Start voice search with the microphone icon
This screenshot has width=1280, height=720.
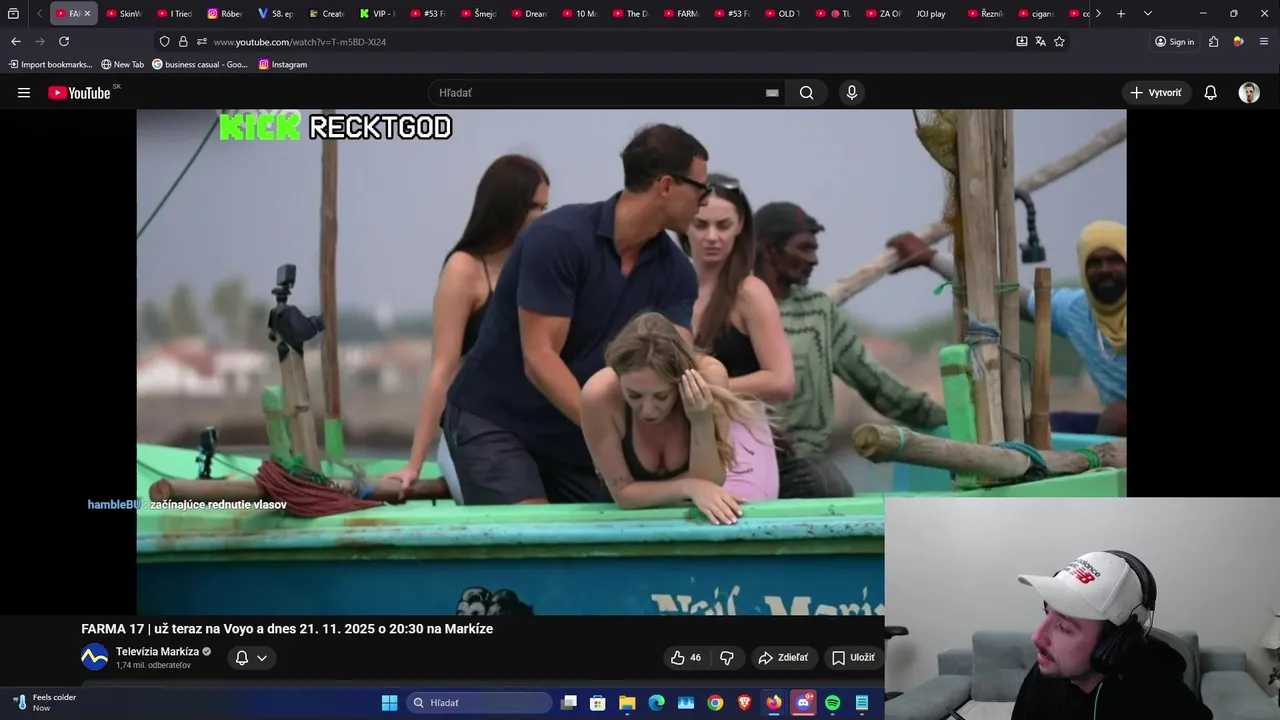coord(852,93)
